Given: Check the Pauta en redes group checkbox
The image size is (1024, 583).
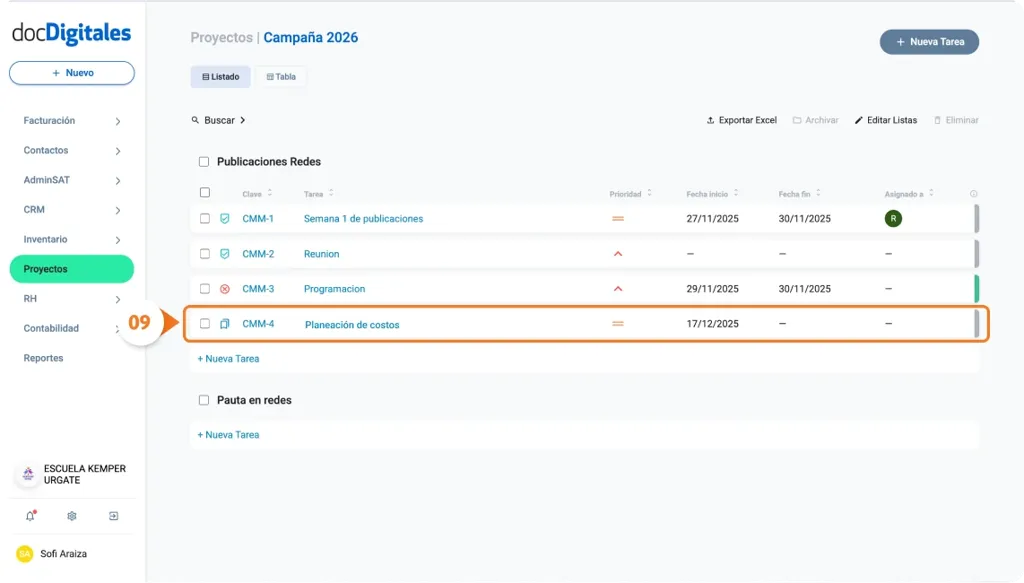Looking at the screenshot, I should point(204,400).
